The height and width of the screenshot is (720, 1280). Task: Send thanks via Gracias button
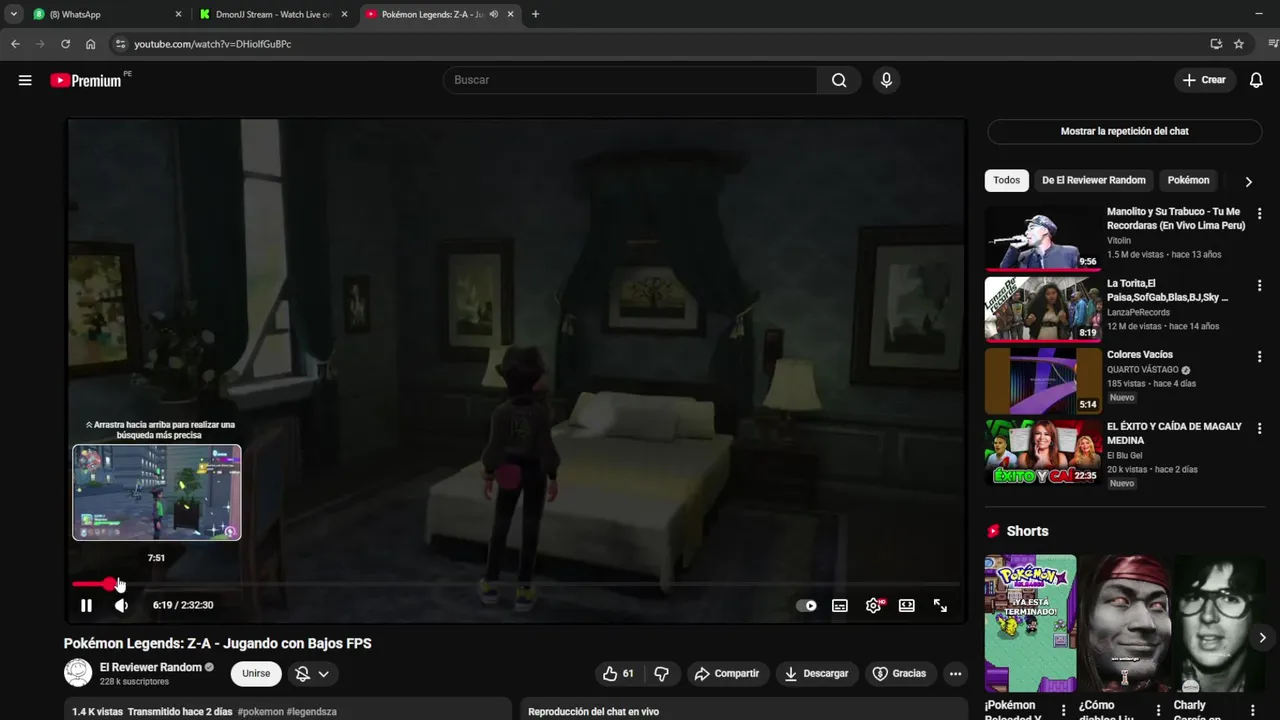(x=900, y=674)
